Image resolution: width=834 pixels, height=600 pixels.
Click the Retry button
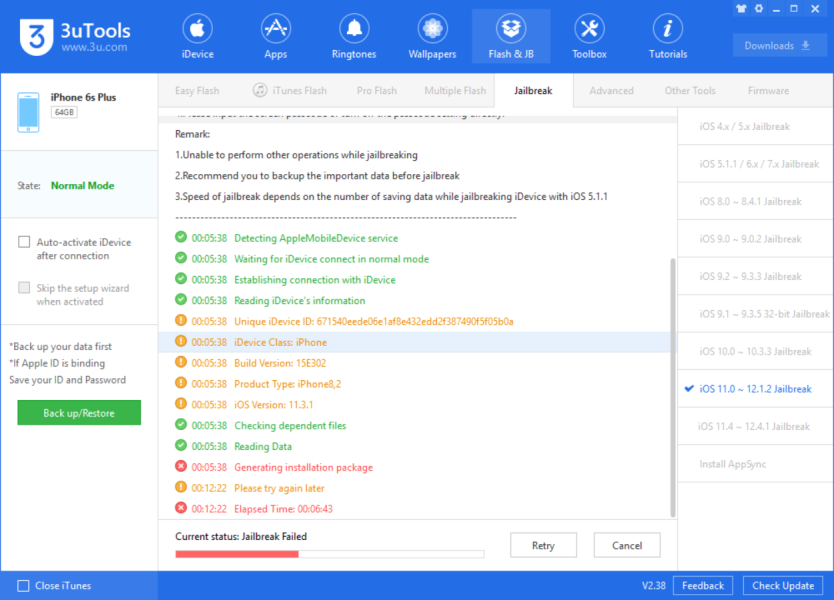coord(543,546)
